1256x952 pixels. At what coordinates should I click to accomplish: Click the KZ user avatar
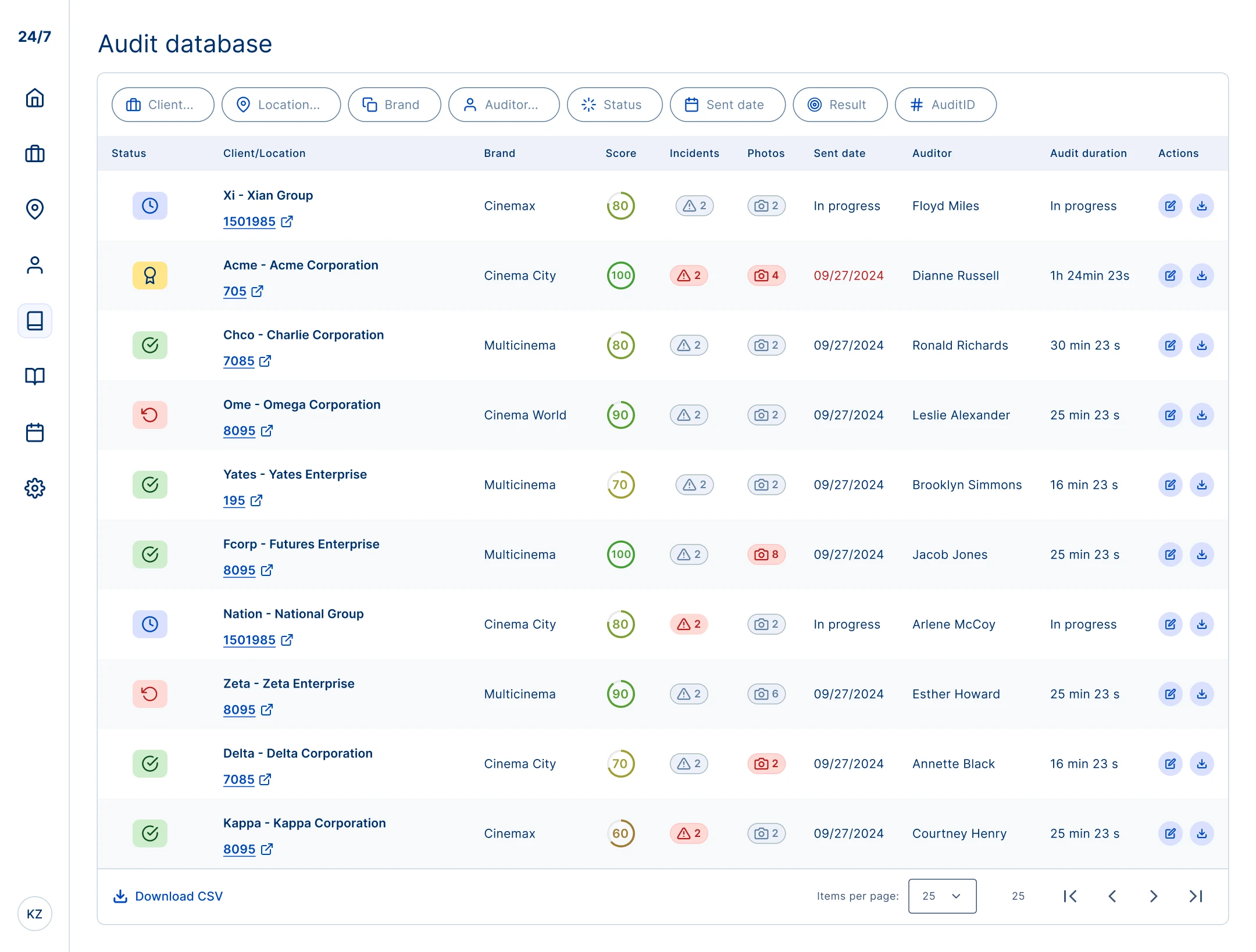click(x=35, y=914)
